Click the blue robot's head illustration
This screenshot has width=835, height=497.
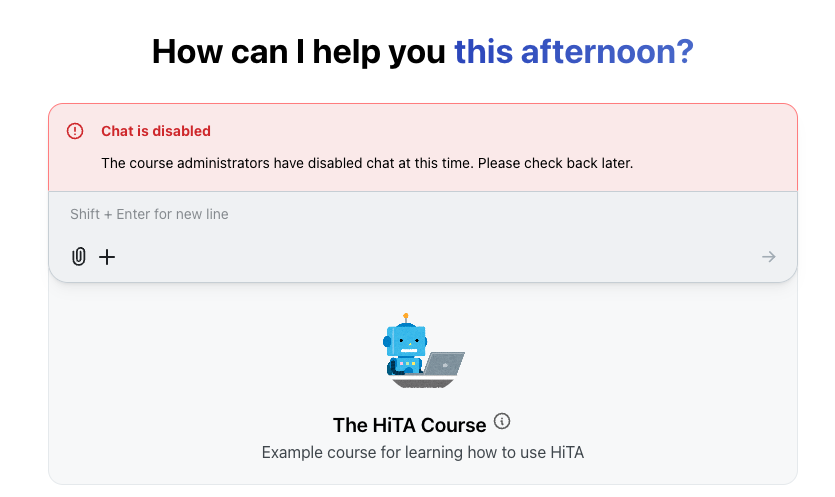pos(407,340)
